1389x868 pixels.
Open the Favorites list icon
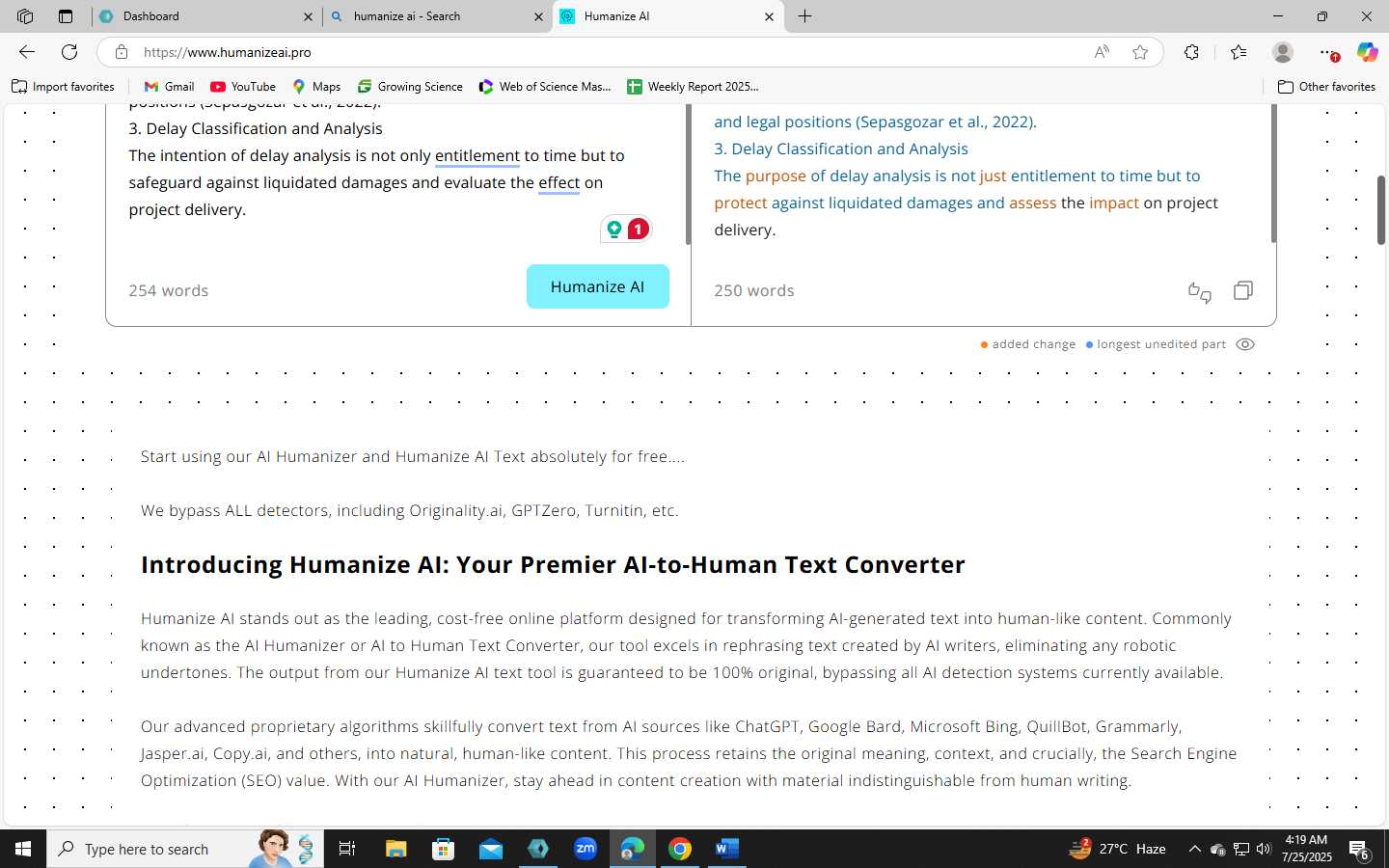1239,52
